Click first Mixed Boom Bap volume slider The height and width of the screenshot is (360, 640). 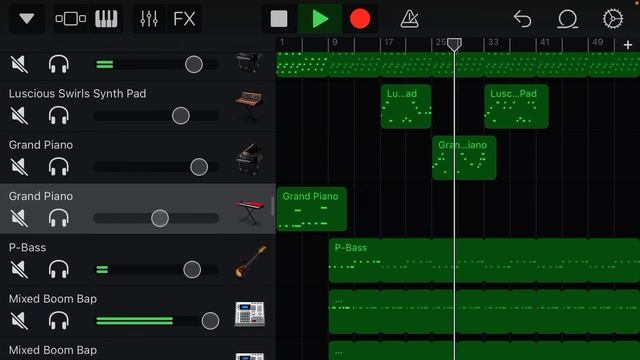coord(210,321)
